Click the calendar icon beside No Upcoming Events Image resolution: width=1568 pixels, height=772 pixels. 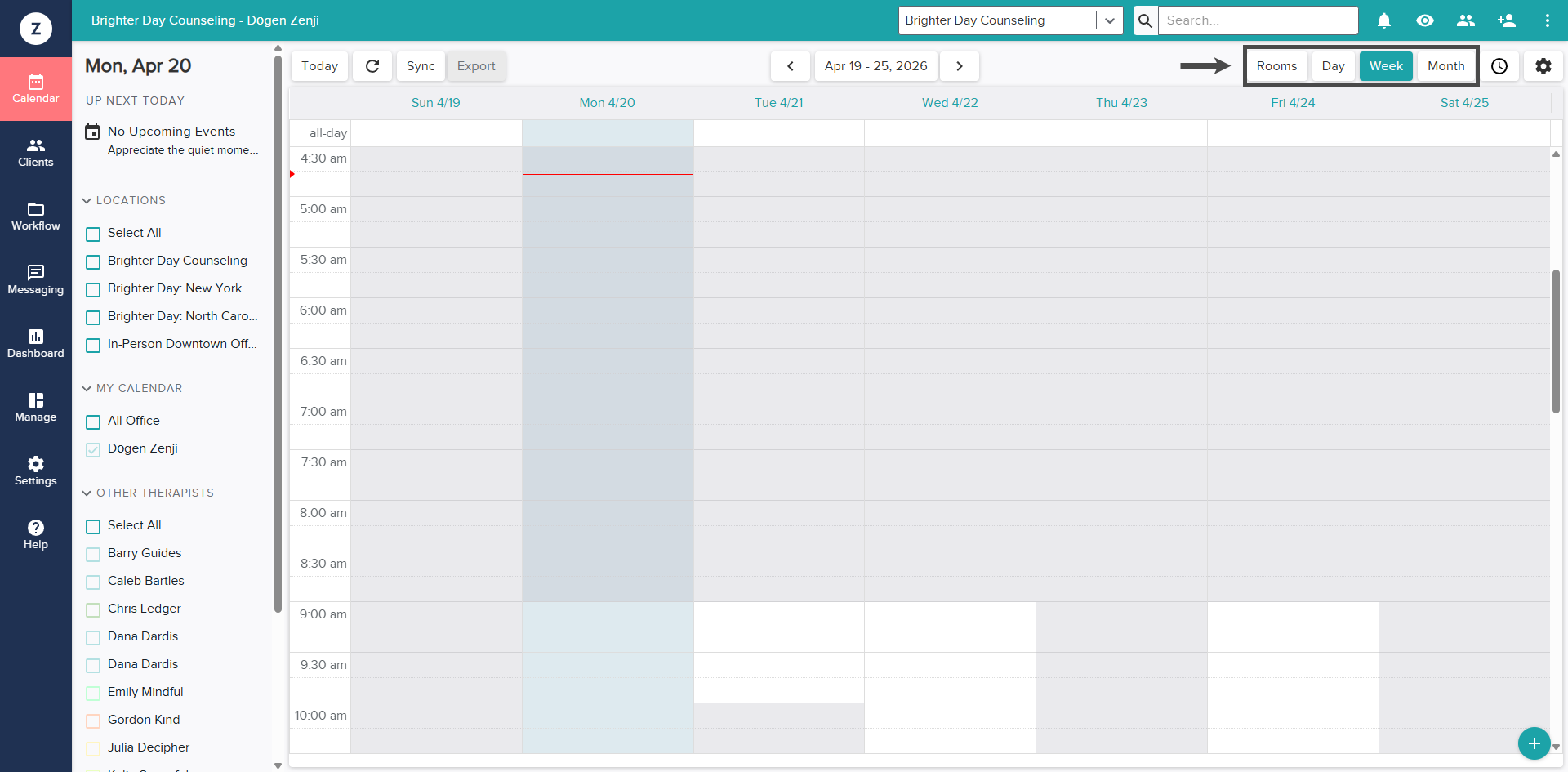[x=93, y=132]
